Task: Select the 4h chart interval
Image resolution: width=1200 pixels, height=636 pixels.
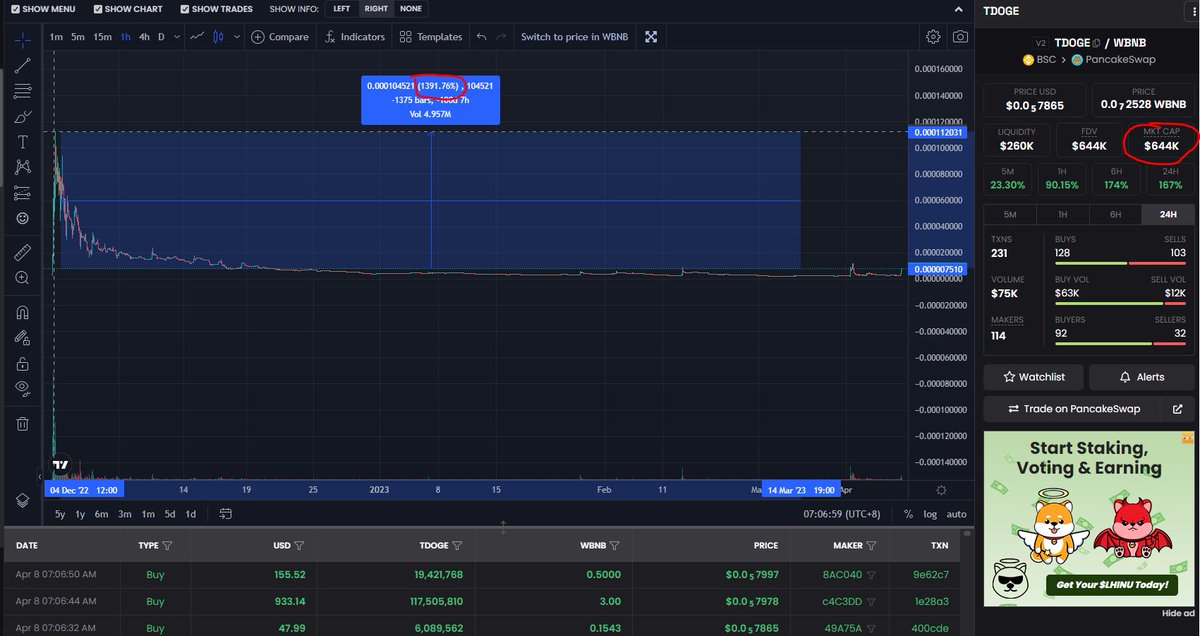Action: [x=144, y=37]
